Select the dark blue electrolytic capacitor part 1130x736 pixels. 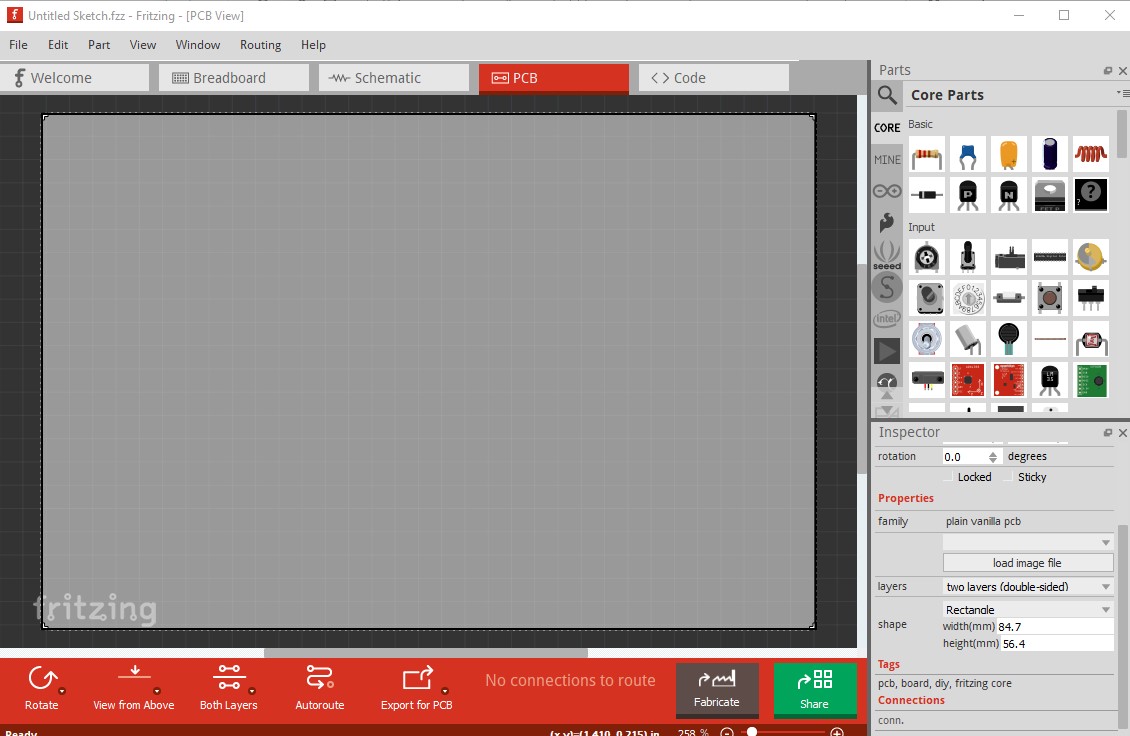click(1050, 154)
